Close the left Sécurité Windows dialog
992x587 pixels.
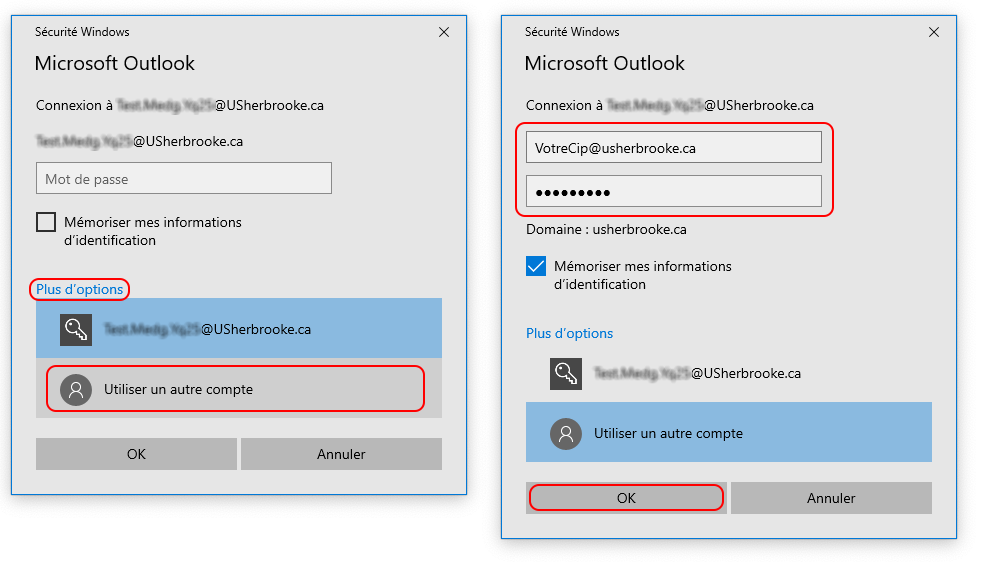coord(444,32)
